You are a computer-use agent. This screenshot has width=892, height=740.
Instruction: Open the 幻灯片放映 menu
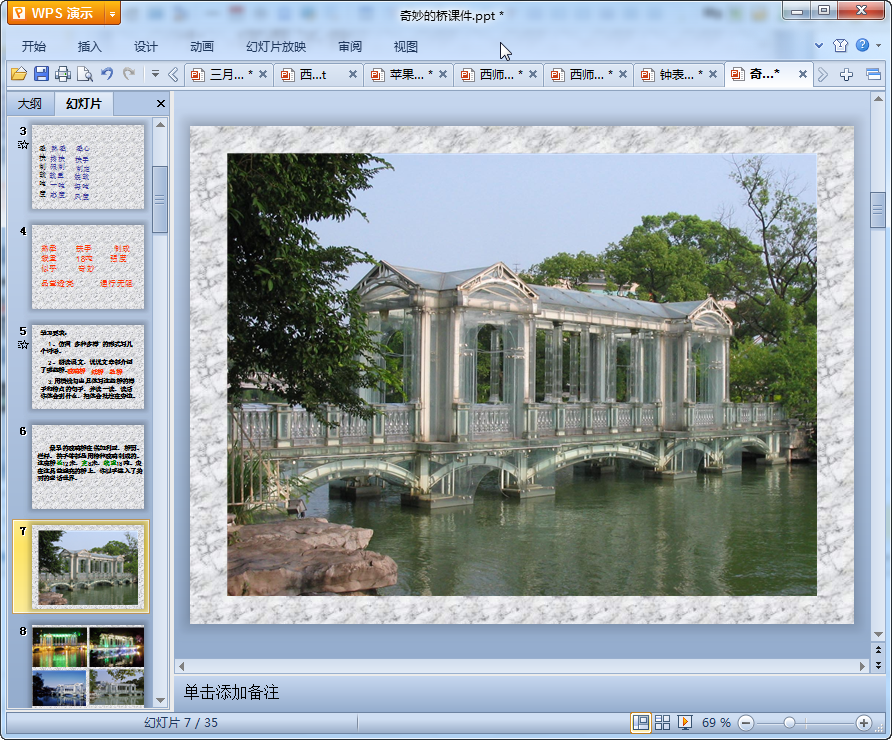click(276, 46)
